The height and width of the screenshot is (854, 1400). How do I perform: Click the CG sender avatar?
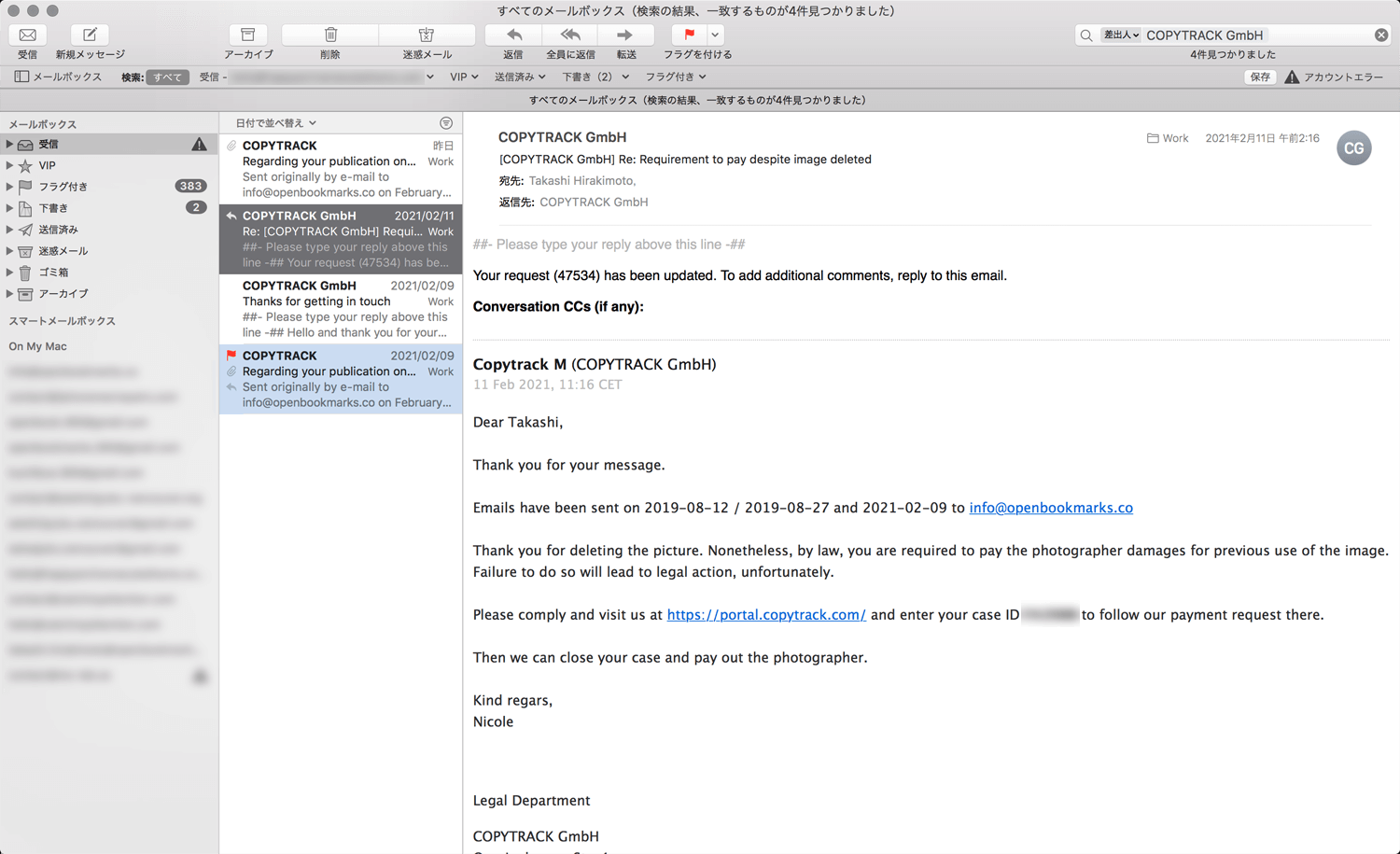(x=1353, y=148)
